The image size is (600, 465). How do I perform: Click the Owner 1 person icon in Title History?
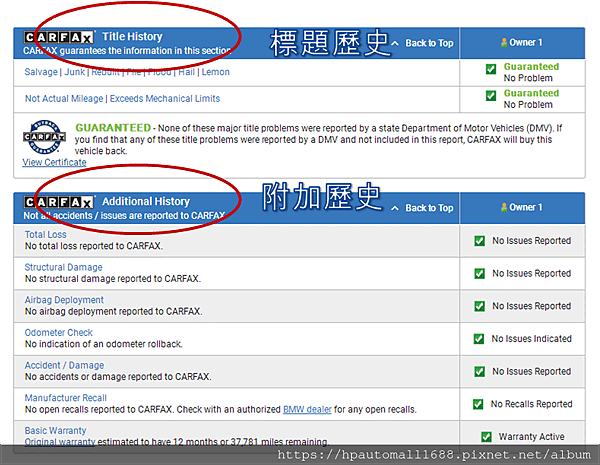pyautogui.click(x=504, y=42)
